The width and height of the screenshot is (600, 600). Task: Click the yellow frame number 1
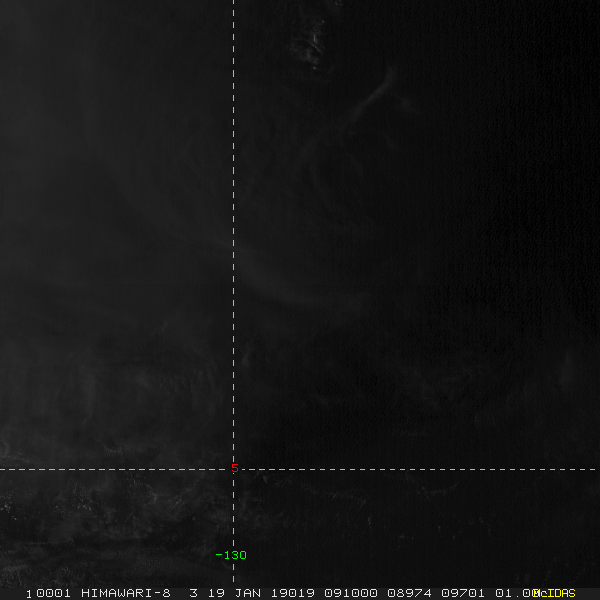point(29,594)
